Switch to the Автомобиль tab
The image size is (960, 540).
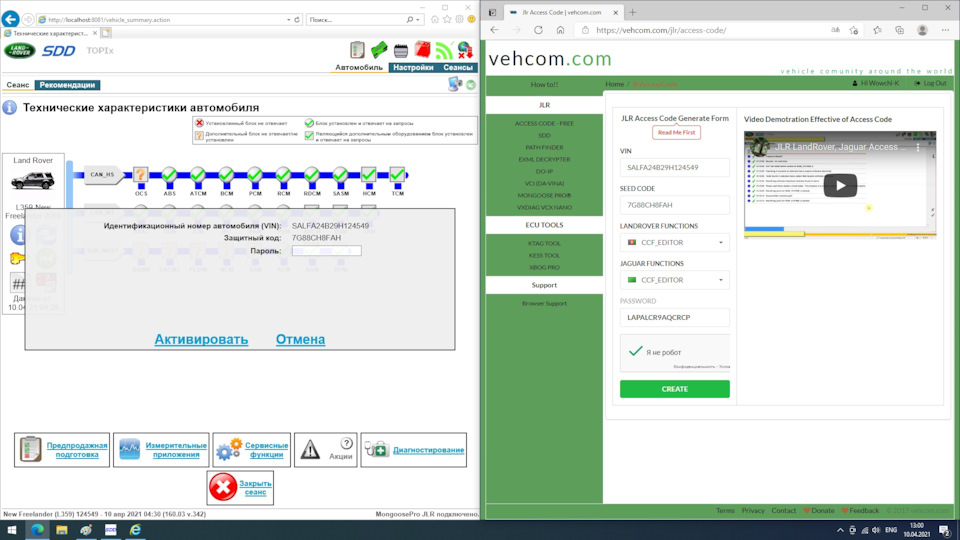coord(359,67)
